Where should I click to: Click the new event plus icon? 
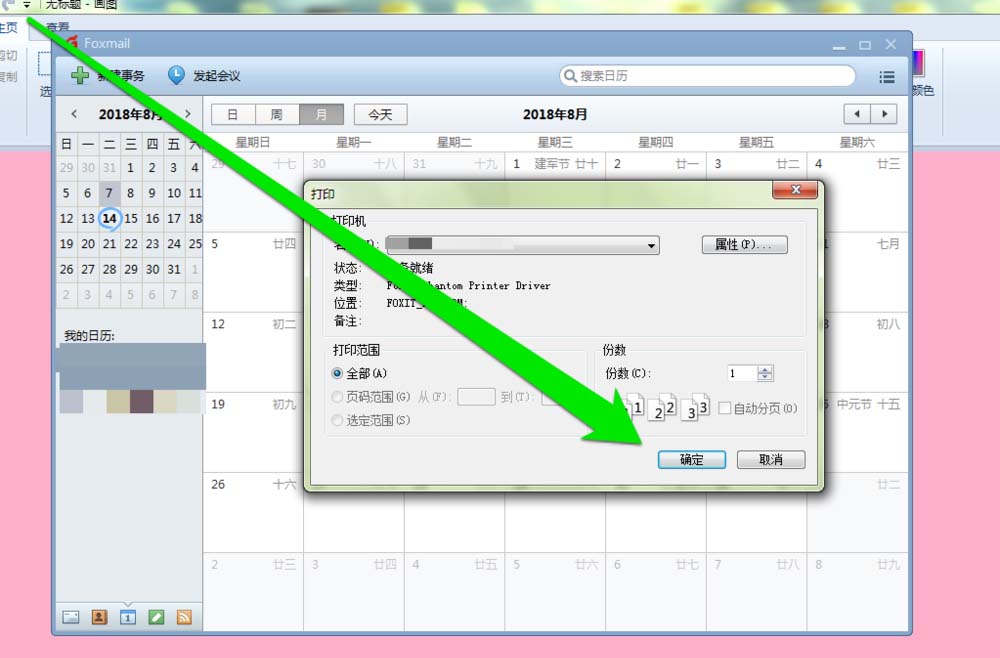point(78,74)
